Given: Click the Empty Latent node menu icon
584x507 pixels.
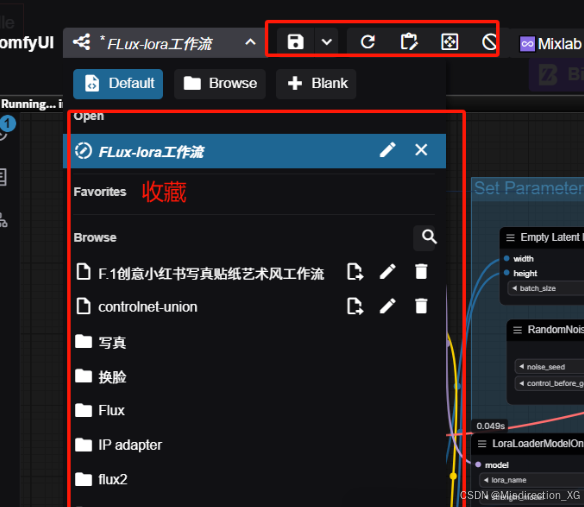Looking at the screenshot, I should click(510, 238).
